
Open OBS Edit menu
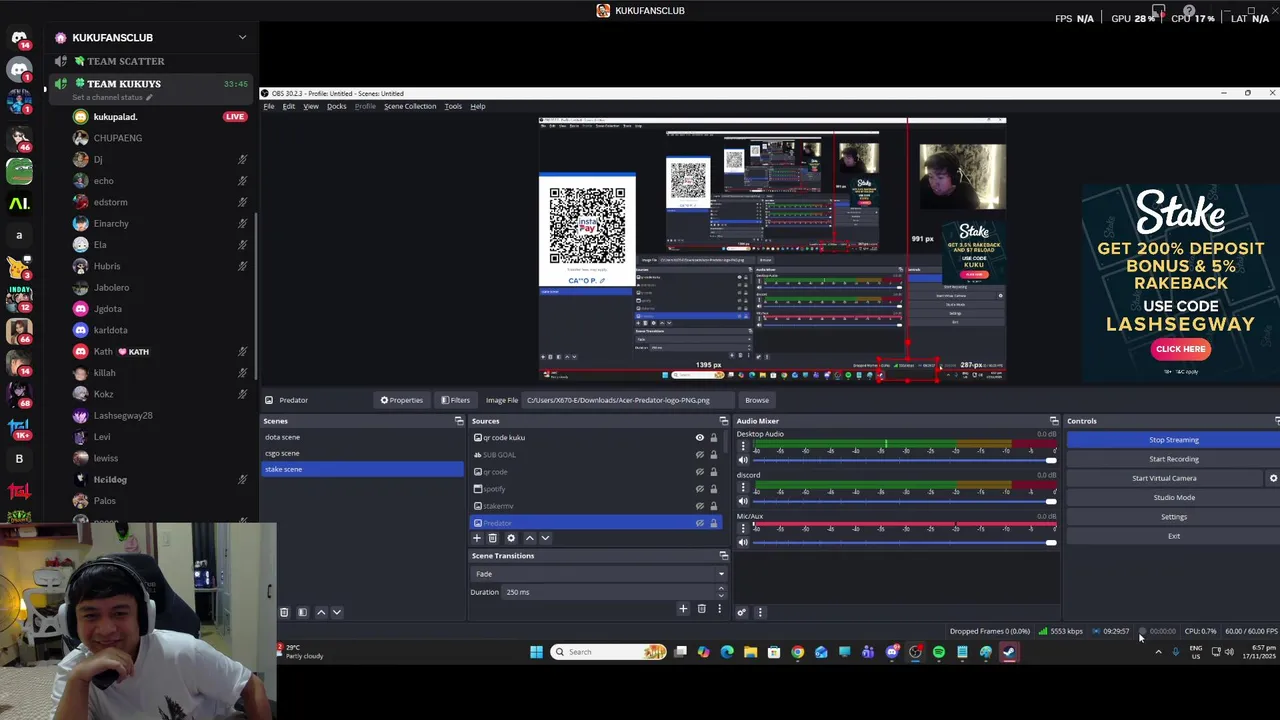[x=289, y=106]
